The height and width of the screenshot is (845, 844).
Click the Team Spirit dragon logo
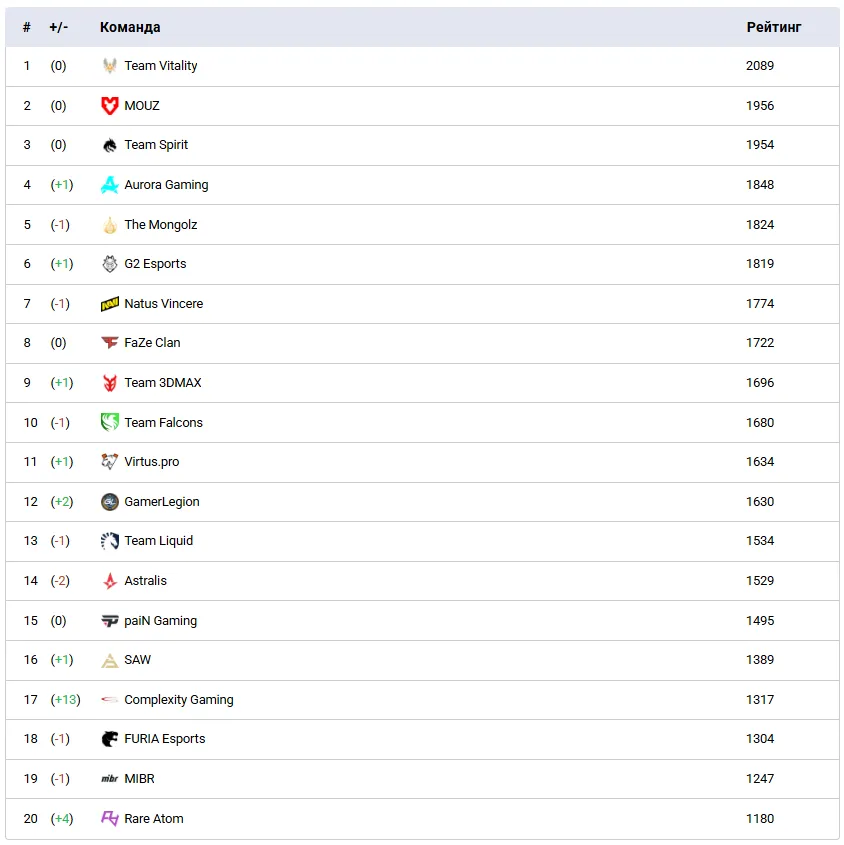click(x=110, y=145)
